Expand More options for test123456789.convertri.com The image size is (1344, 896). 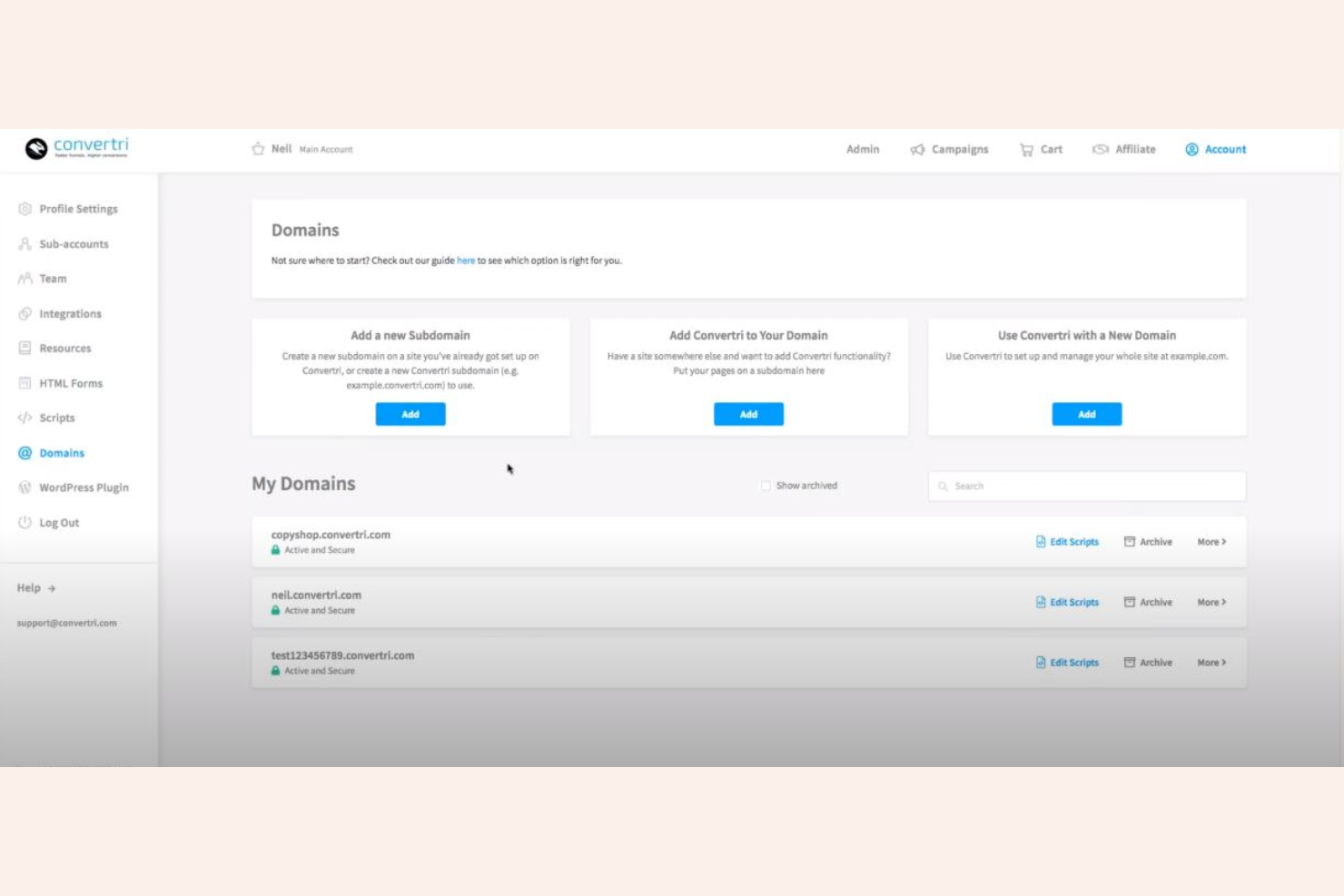tap(1211, 663)
